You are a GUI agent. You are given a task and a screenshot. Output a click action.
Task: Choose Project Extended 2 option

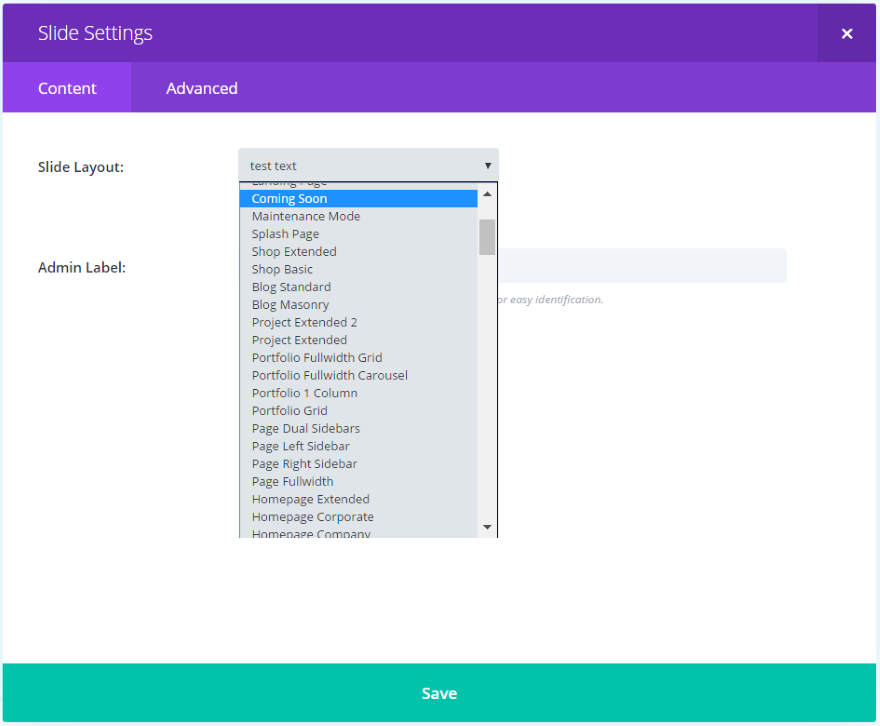[304, 323]
